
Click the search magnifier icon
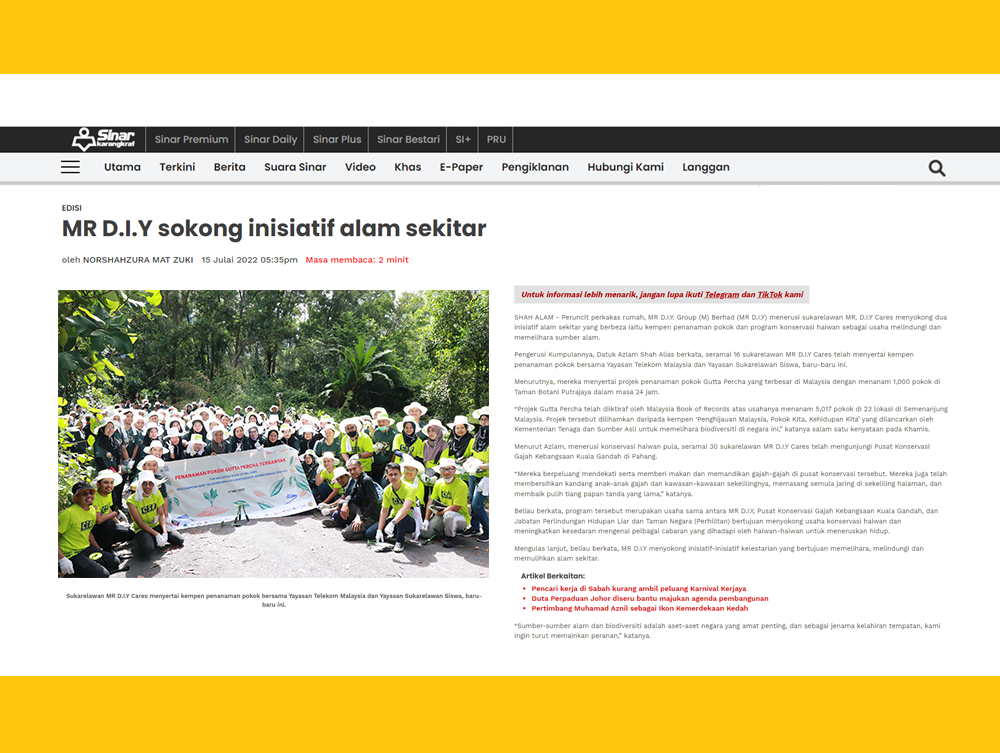click(937, 168)
